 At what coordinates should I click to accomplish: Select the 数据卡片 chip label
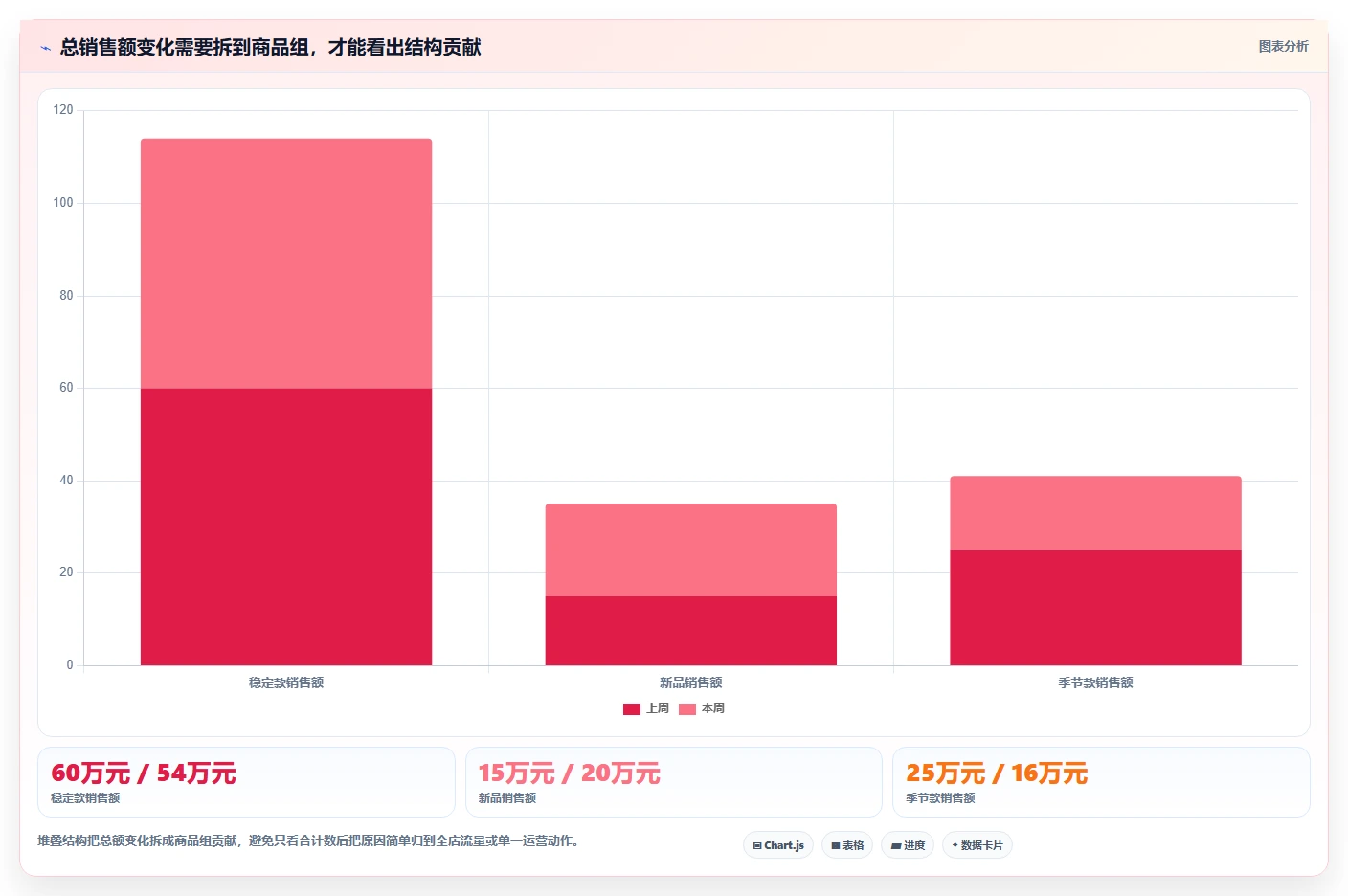click(982, 846)
